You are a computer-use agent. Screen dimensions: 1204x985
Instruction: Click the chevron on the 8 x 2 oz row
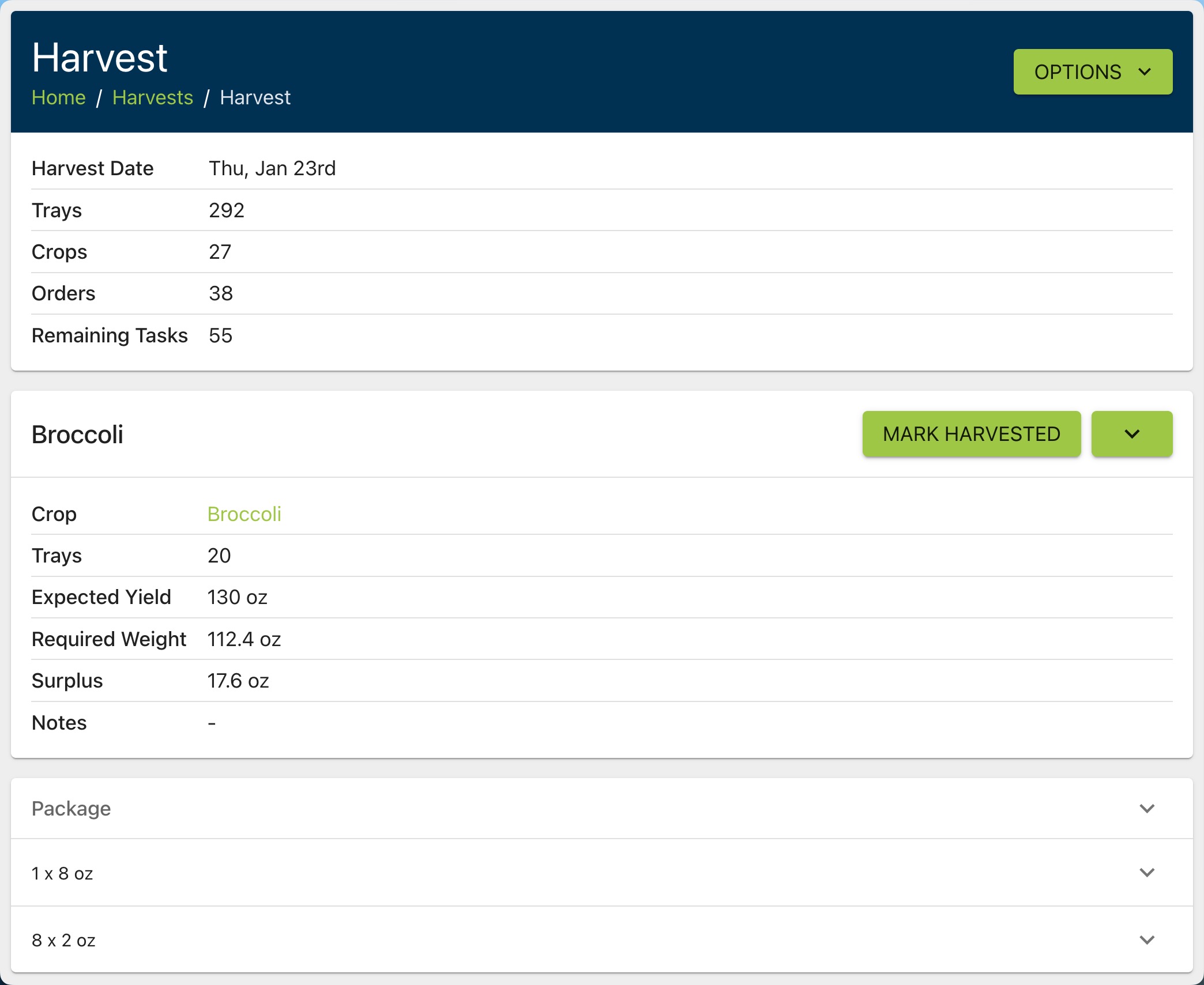point(1146,939)
